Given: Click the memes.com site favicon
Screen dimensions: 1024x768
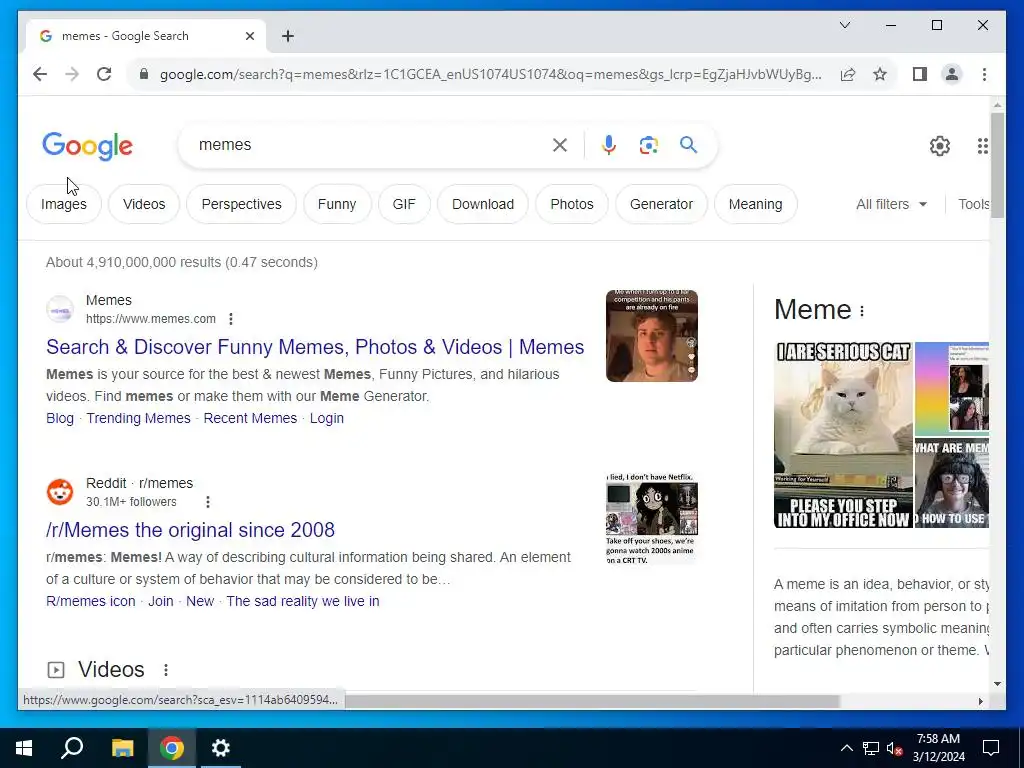Looking at the screenshot, I should pos(60,310).
